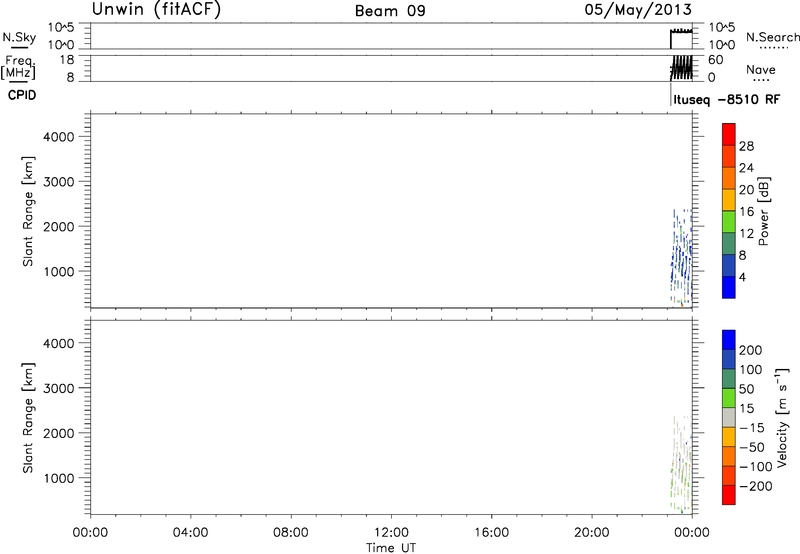The image size is (800, 554).
Task: Click the blue backscatter data in power panel
Action: (681, 257)
